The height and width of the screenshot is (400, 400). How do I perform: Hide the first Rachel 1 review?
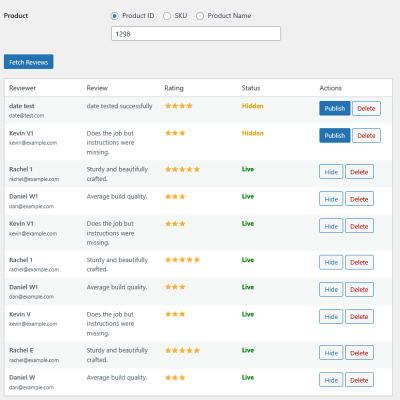[x=331, y=172]
